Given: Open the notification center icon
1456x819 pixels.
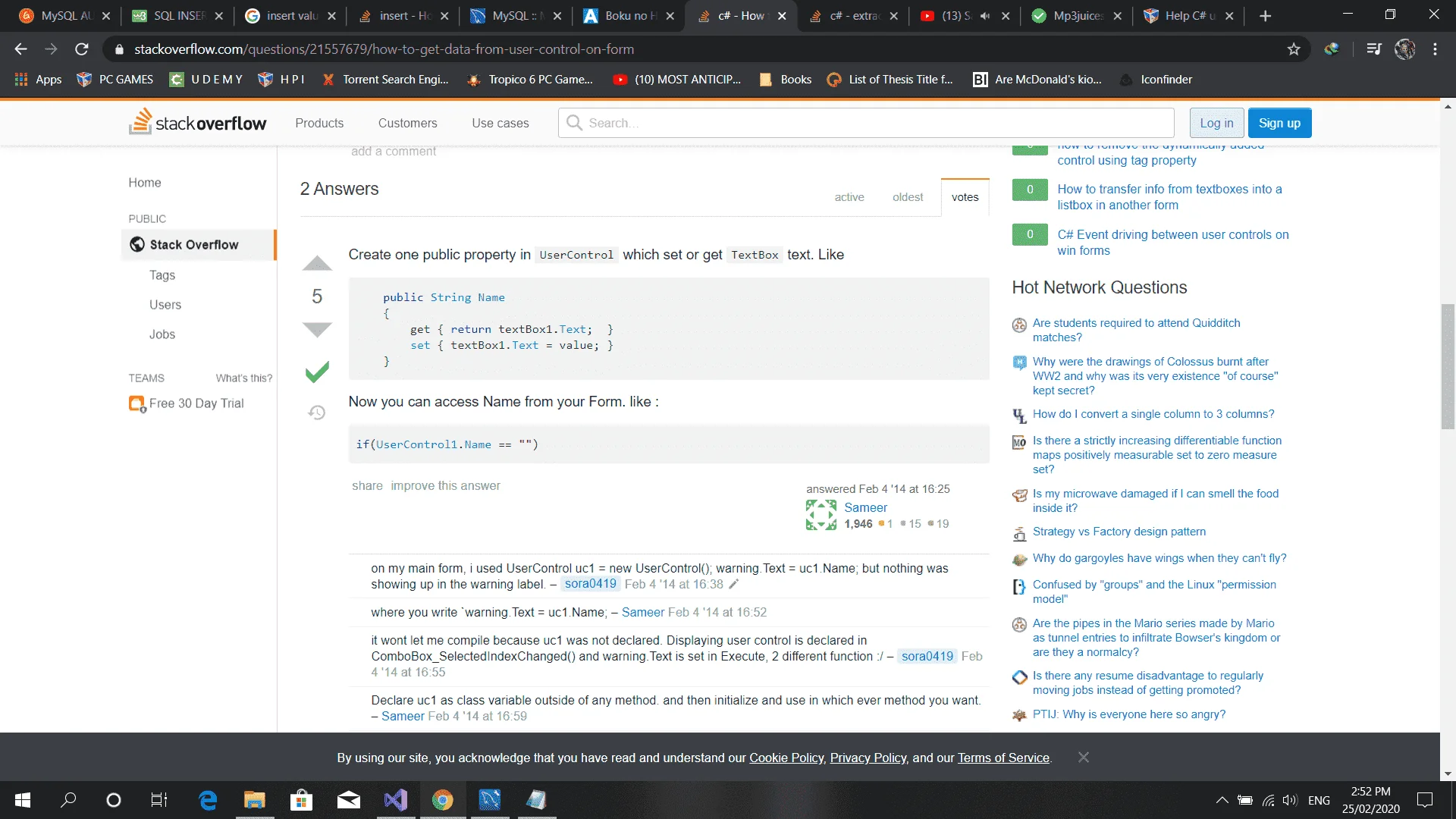Looking at the screenshot, I should [1425, 800].
